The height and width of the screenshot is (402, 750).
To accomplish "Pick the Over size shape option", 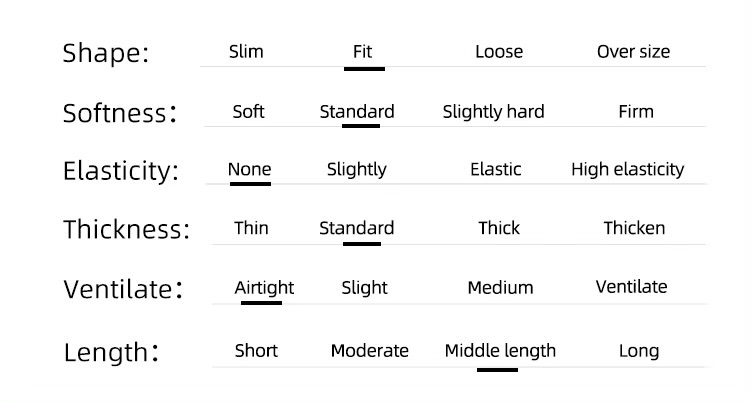I will (x=633, y=51).
